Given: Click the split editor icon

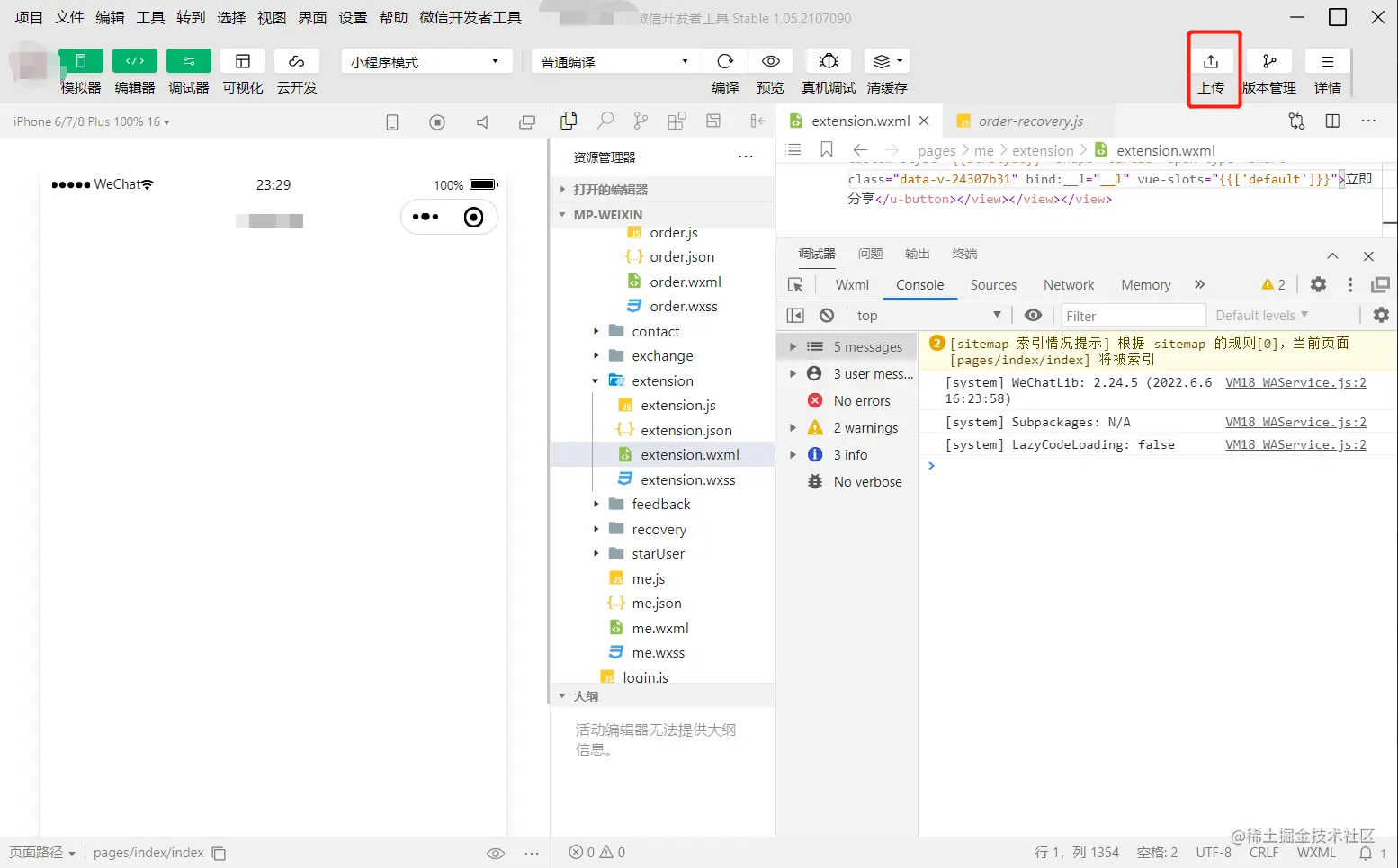Looking at the screenshot, I should click(1333, 121).
